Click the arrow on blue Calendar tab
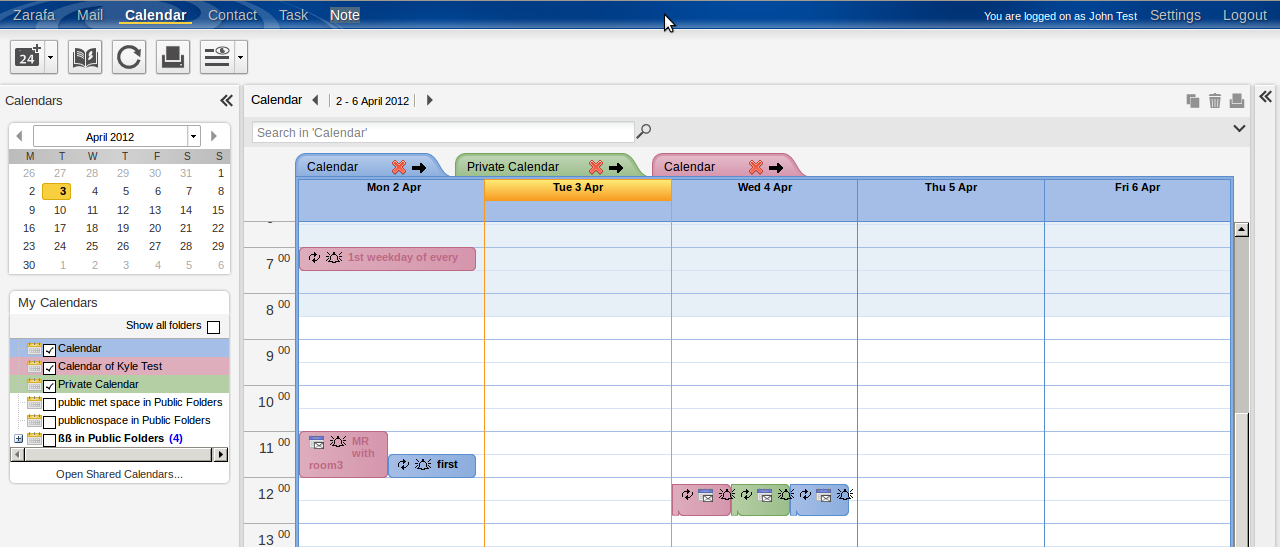 click(x=419, y=167)
